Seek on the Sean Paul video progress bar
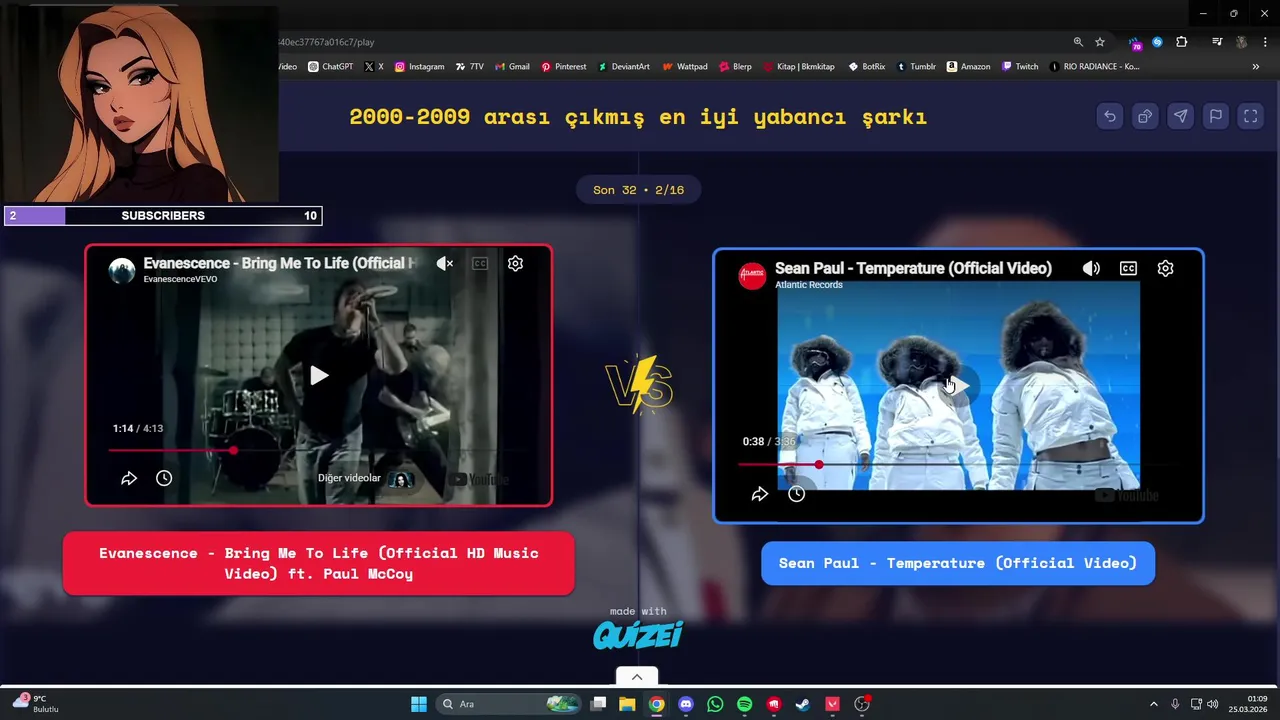 (x=958, y=465)
